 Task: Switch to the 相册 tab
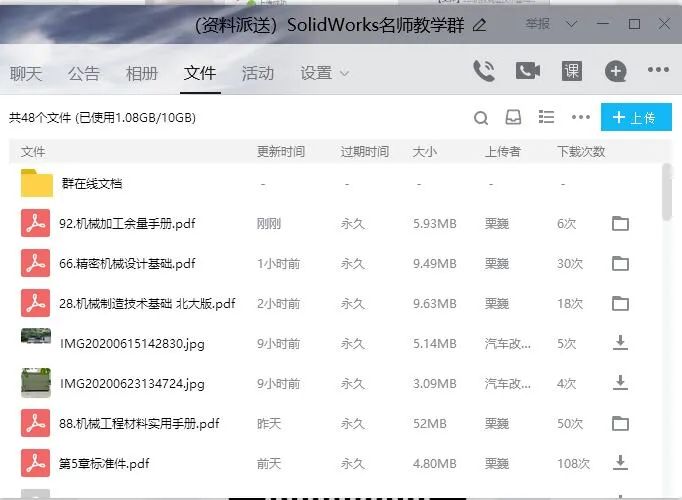click(x=141, y=73)
